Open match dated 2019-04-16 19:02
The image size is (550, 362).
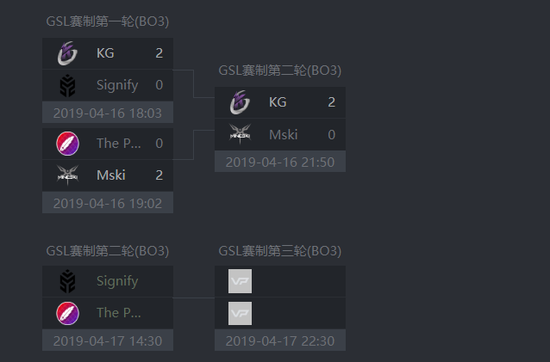(108, 203)
